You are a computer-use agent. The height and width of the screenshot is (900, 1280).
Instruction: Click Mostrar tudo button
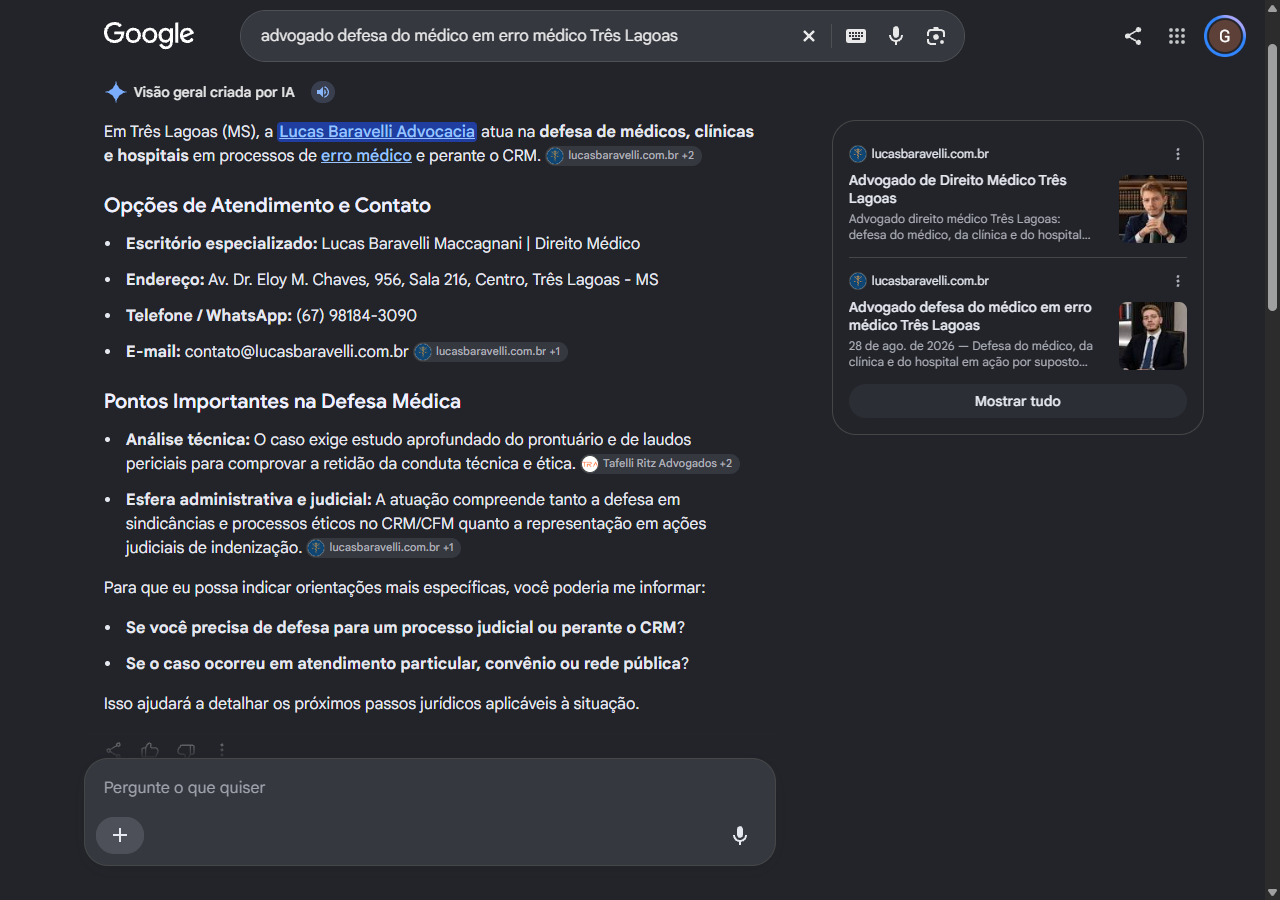coord(1018,401)
